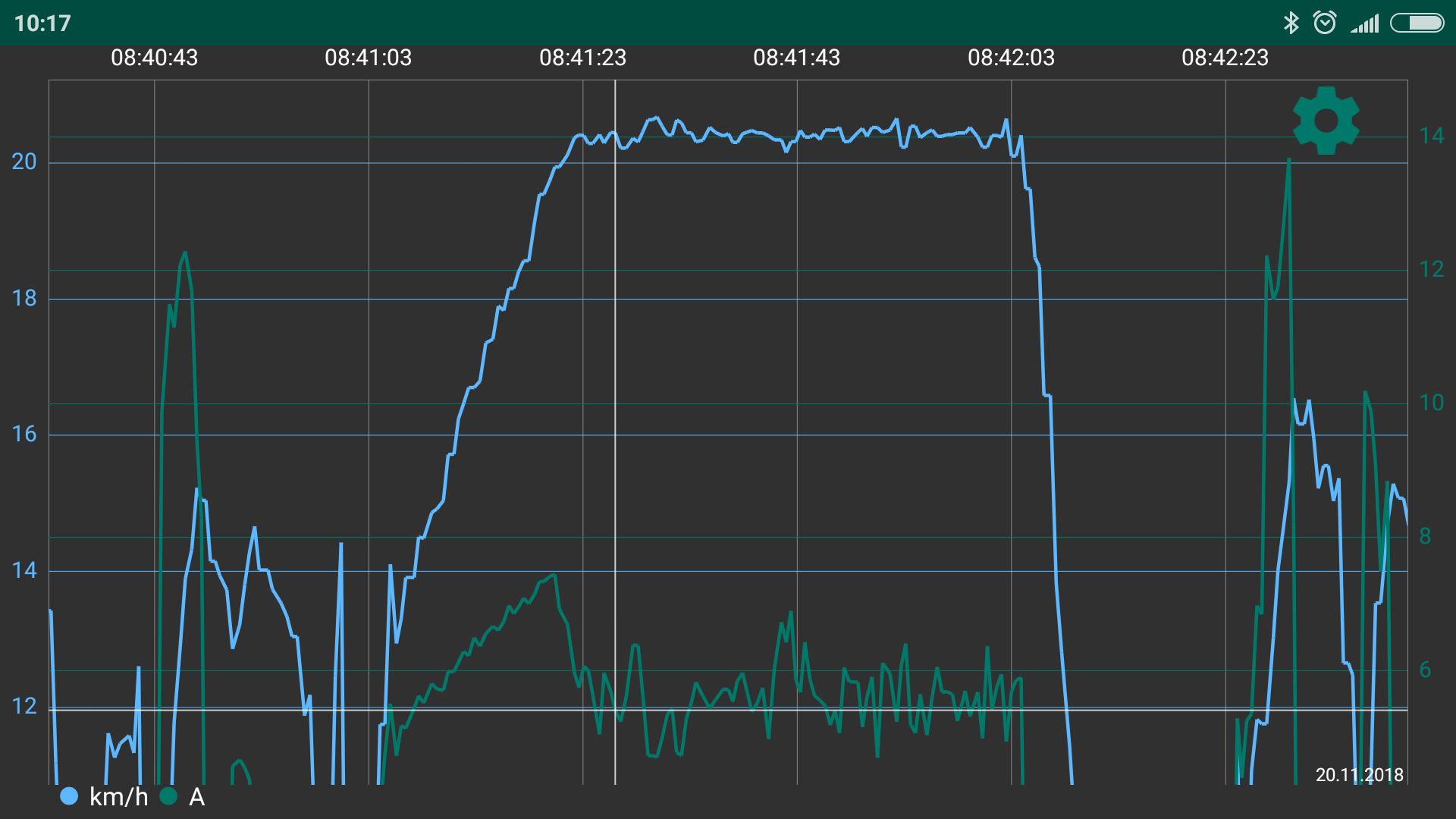Tap the white vertical cursor line on chart

(x=615, y=432)
